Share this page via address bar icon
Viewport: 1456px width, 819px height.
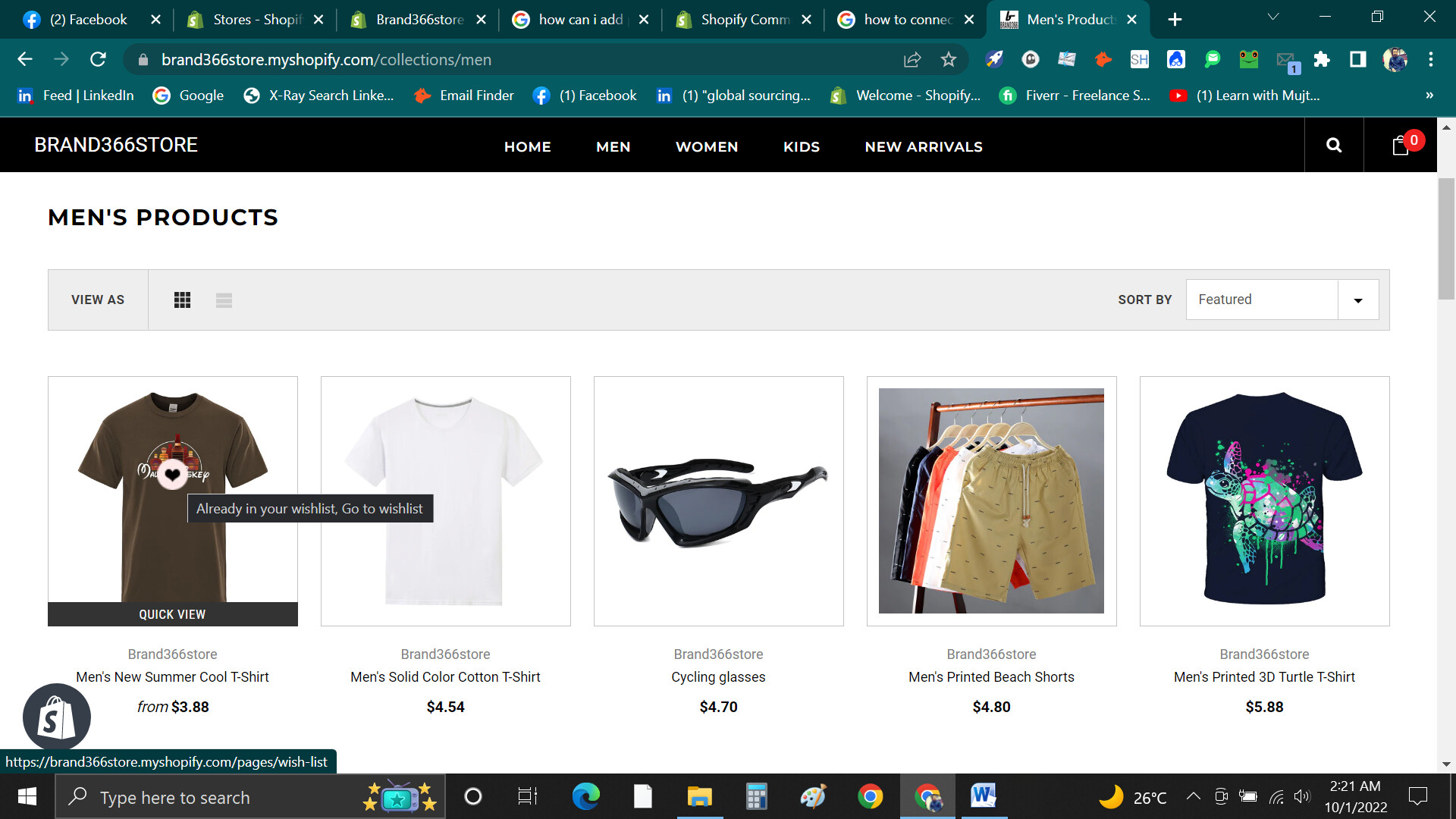912,60
